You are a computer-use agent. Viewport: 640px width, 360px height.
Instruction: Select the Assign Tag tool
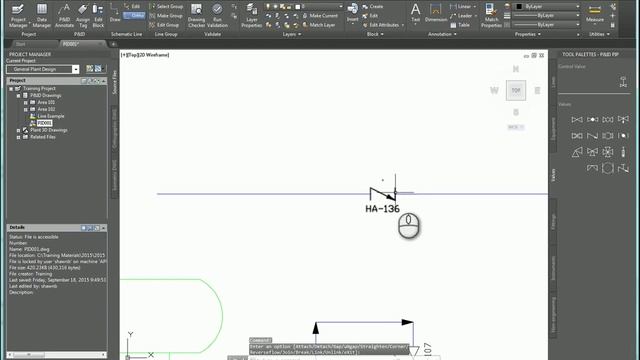83,16
